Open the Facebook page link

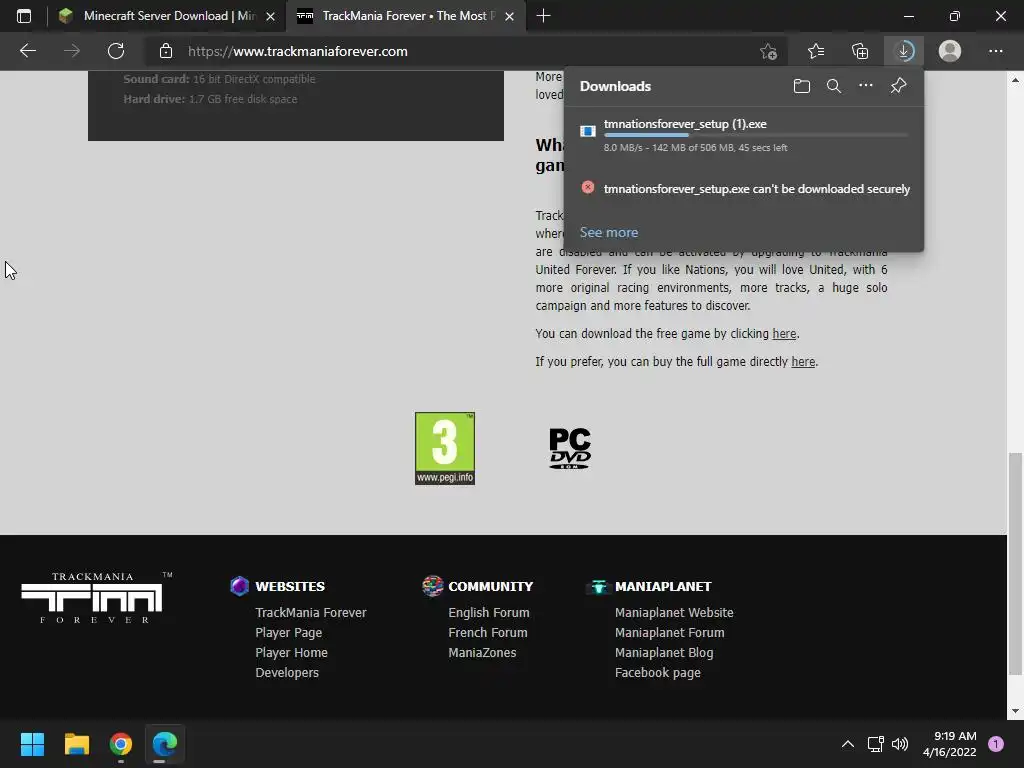click(658, 673)
